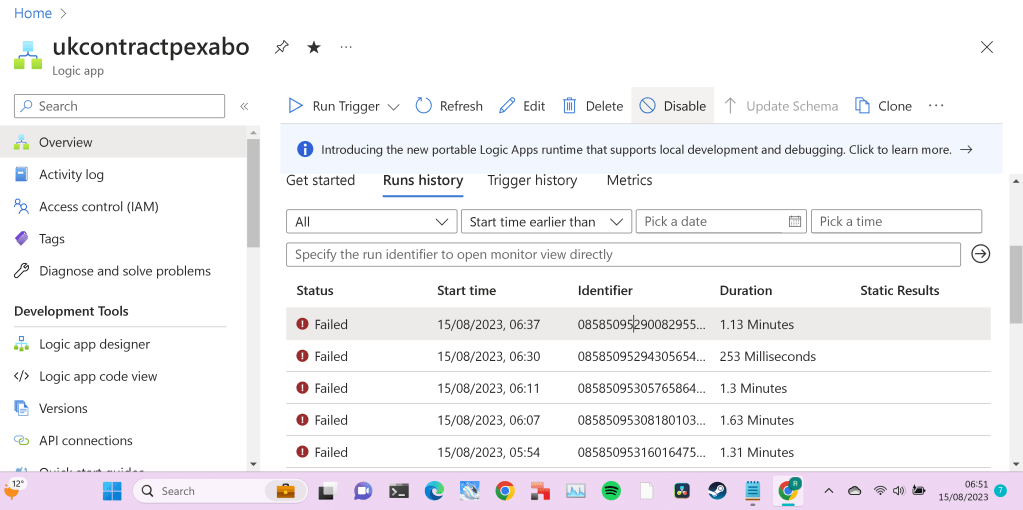Pin the logic app to dashboard

tap(281, 48)
